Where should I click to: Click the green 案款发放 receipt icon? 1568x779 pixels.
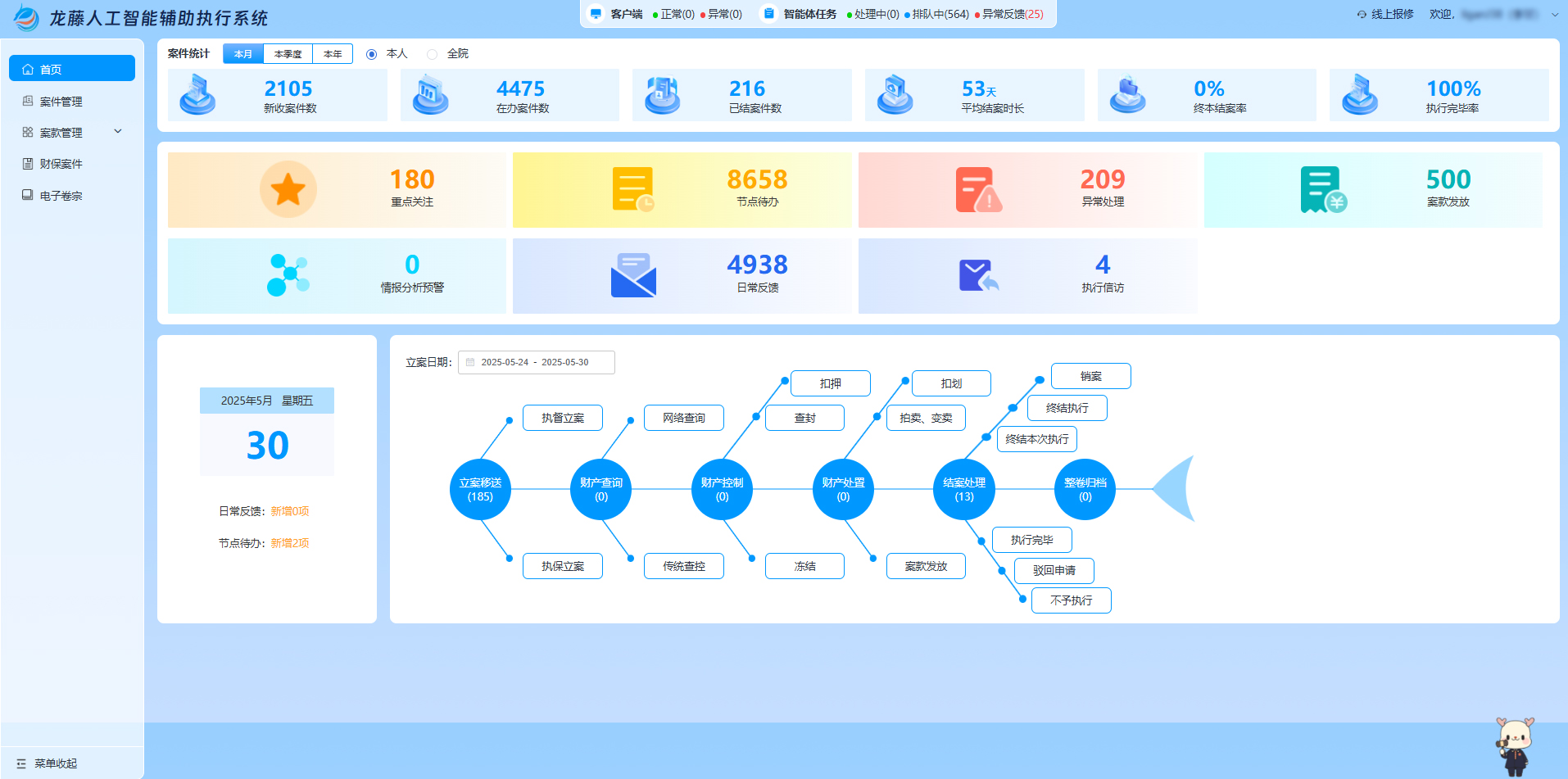pos(1323,190)
